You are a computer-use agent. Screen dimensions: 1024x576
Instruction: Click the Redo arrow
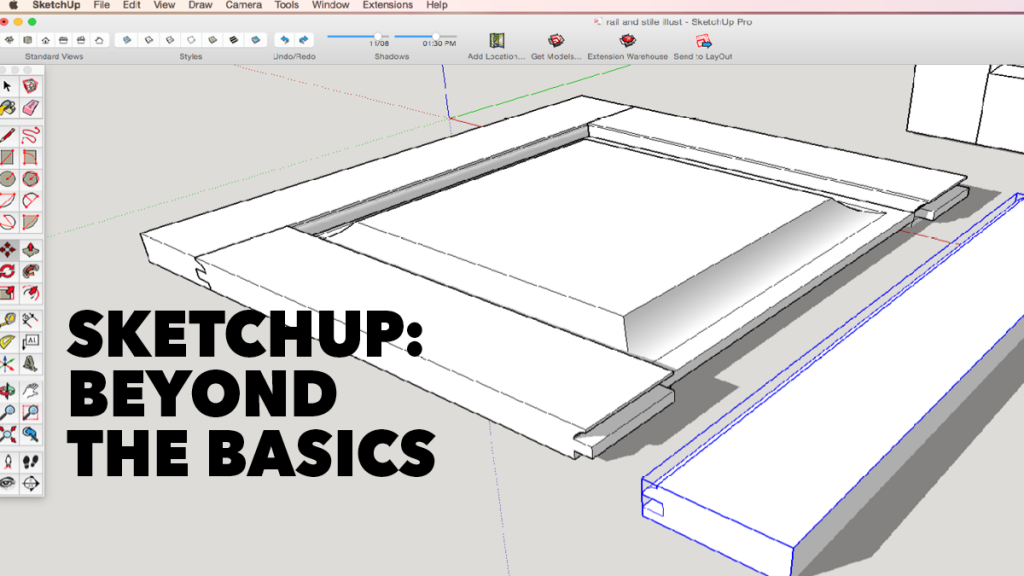[304, 40]
